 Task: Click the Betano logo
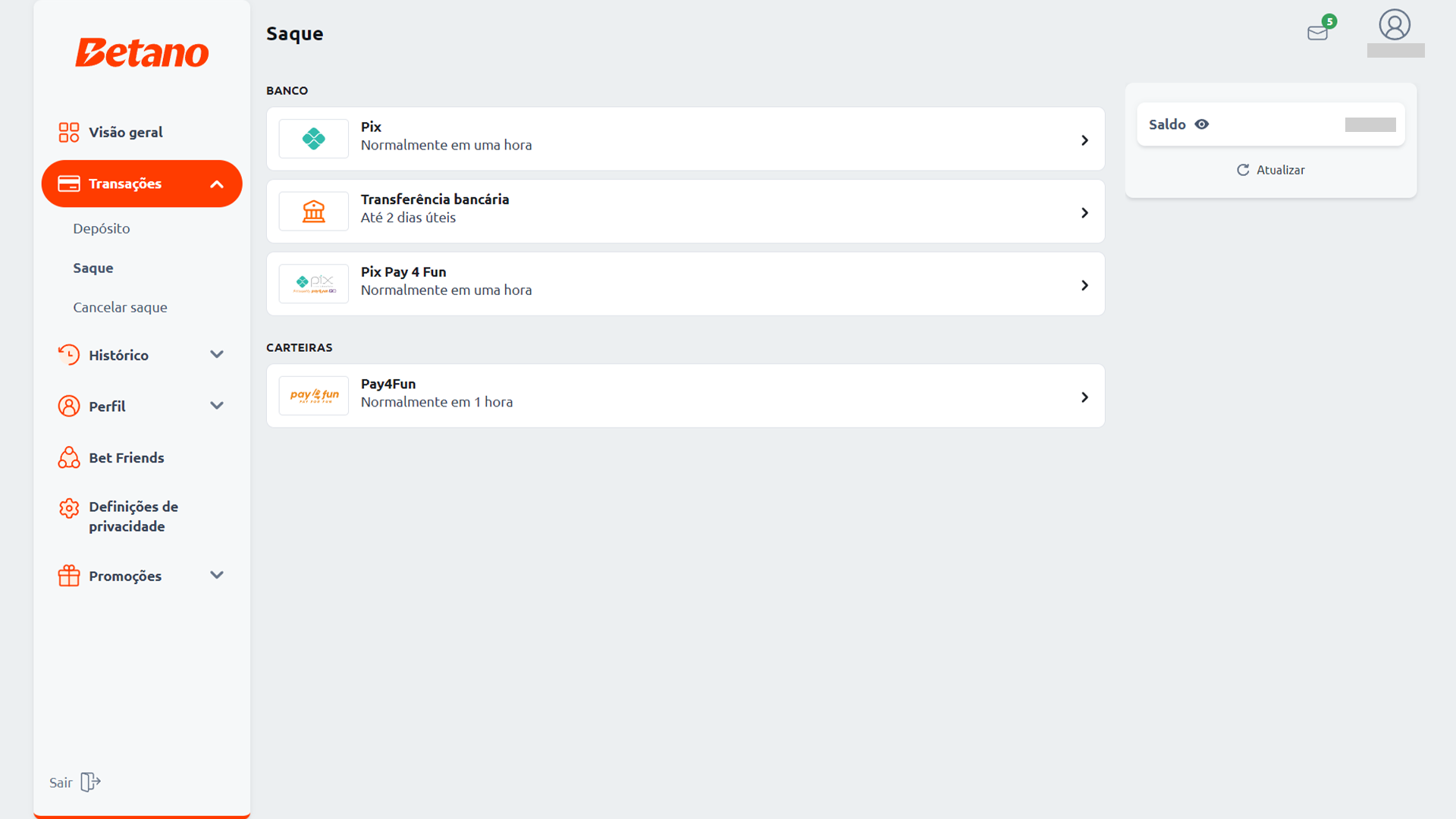(x=142, y=52)
